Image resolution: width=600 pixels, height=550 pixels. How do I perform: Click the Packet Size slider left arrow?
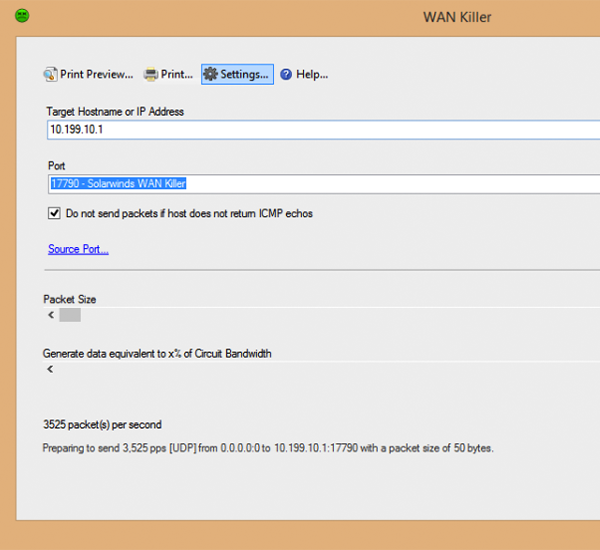[50, 315]
